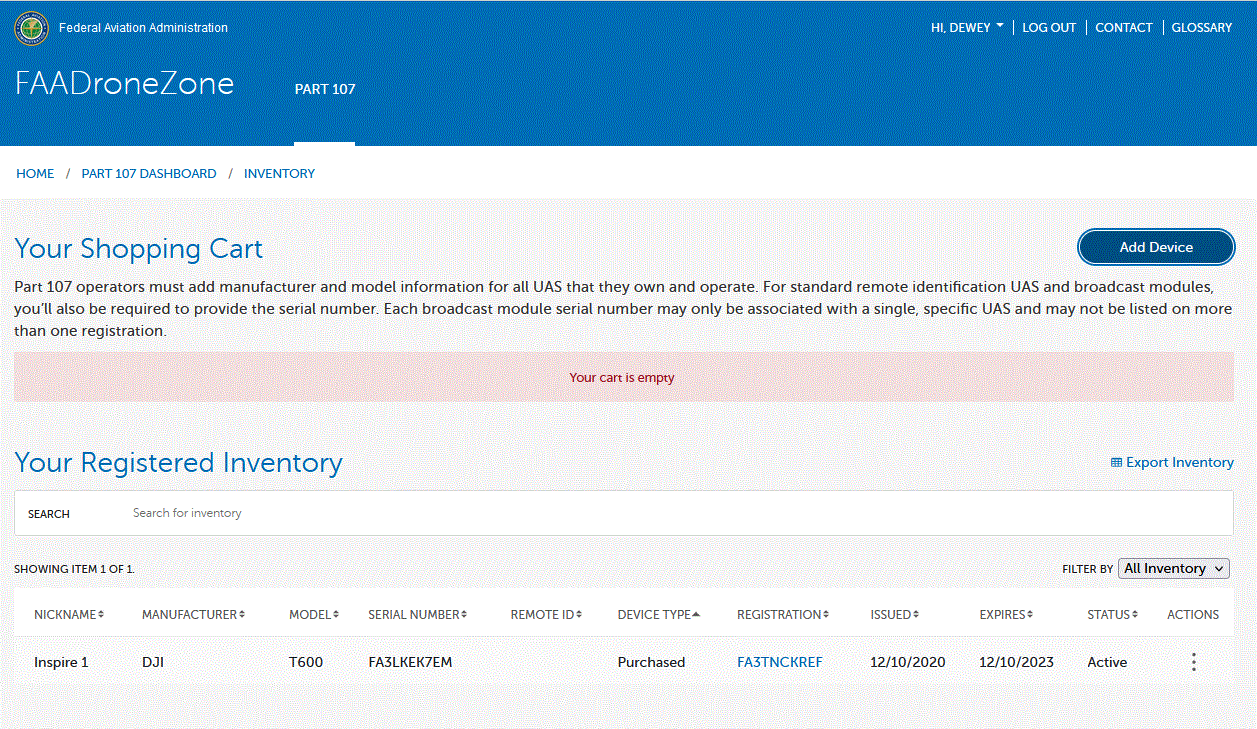Open the Hi, Dewey user dropdown
1257x729 pixels.
point(967,28)
